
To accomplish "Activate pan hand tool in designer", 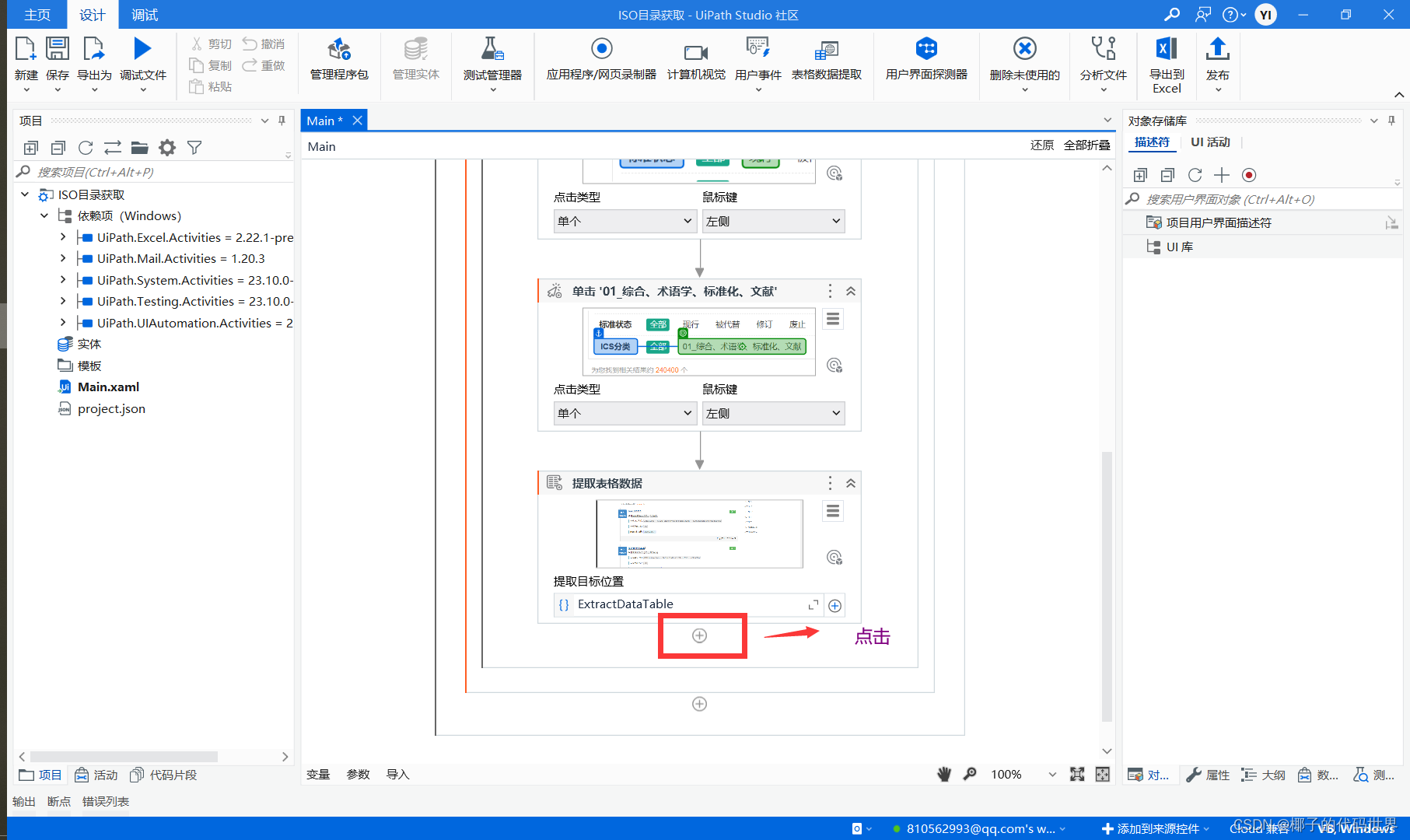I will [944, 775].
